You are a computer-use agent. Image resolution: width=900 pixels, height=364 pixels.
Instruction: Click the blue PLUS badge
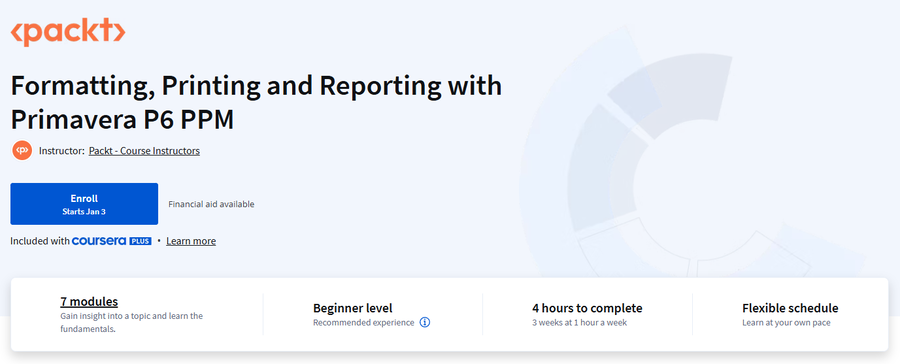141,241
